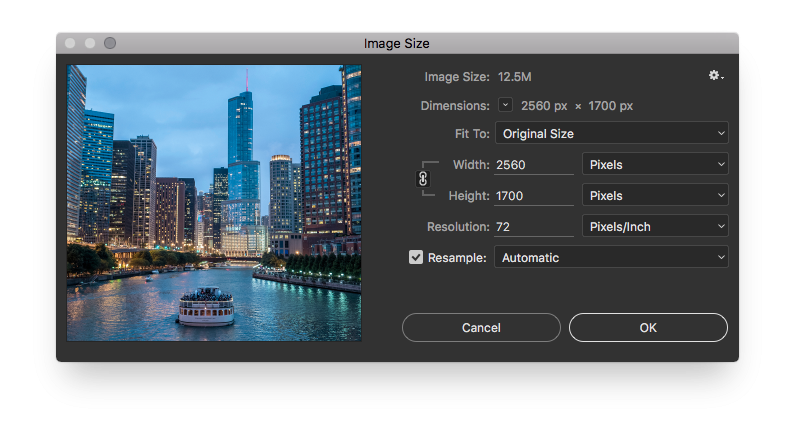Open the Pixels/Inch resolution dropdown
The height and width of the screenshot is (442, 795).
pos(655,227)
